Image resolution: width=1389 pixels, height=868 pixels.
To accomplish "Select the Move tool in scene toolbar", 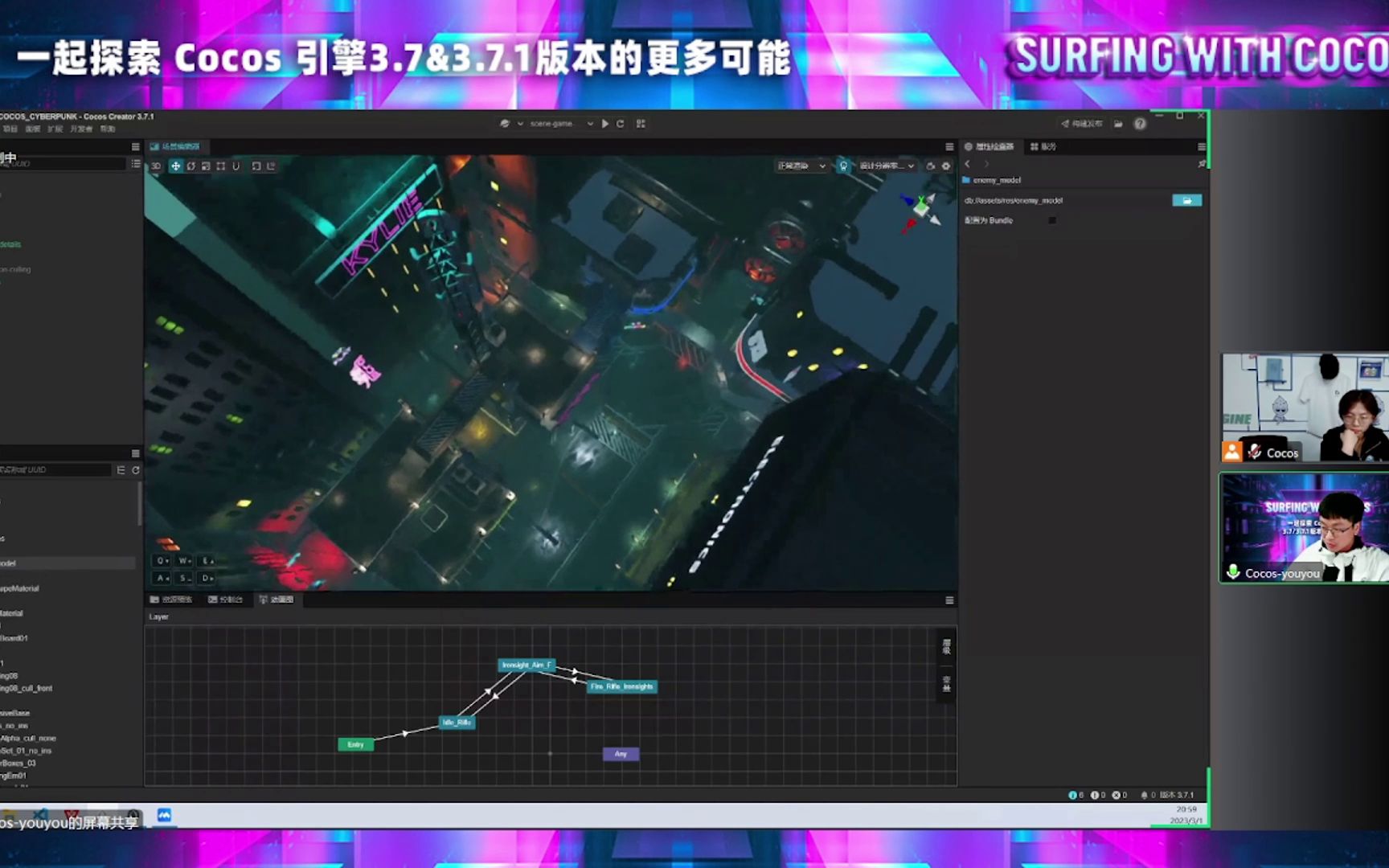I will click(x=174, y=166).
